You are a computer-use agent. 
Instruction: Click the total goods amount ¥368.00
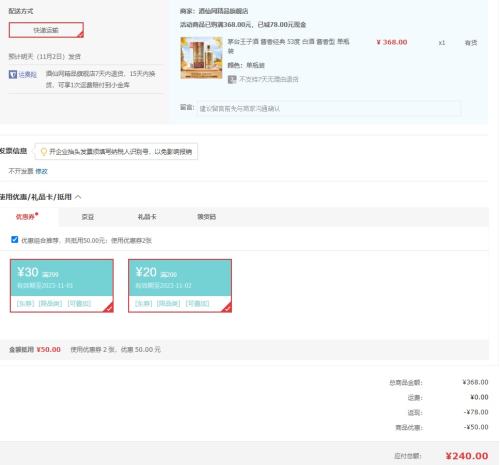475,382
